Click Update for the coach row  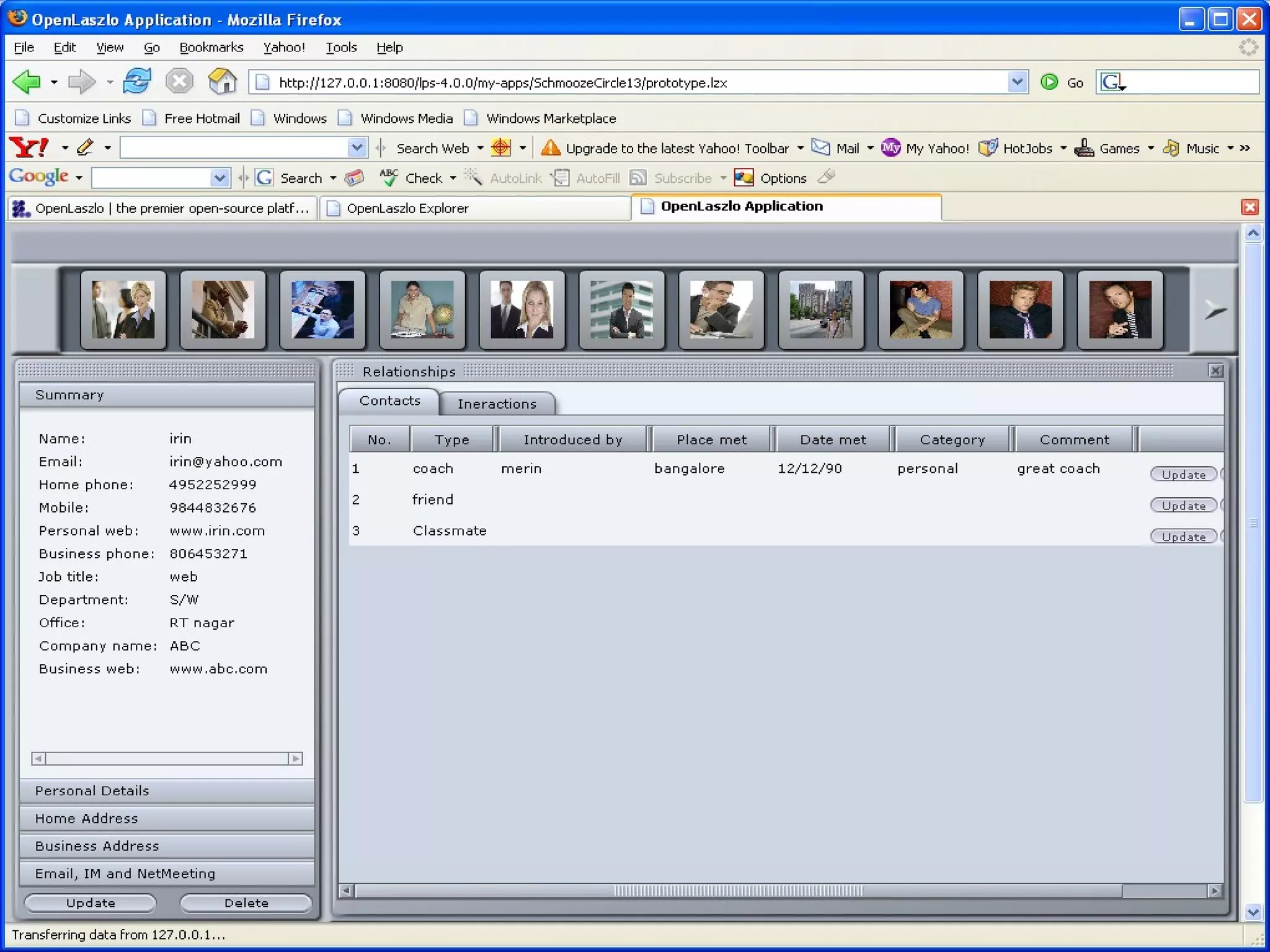(x=1183, y=475)
